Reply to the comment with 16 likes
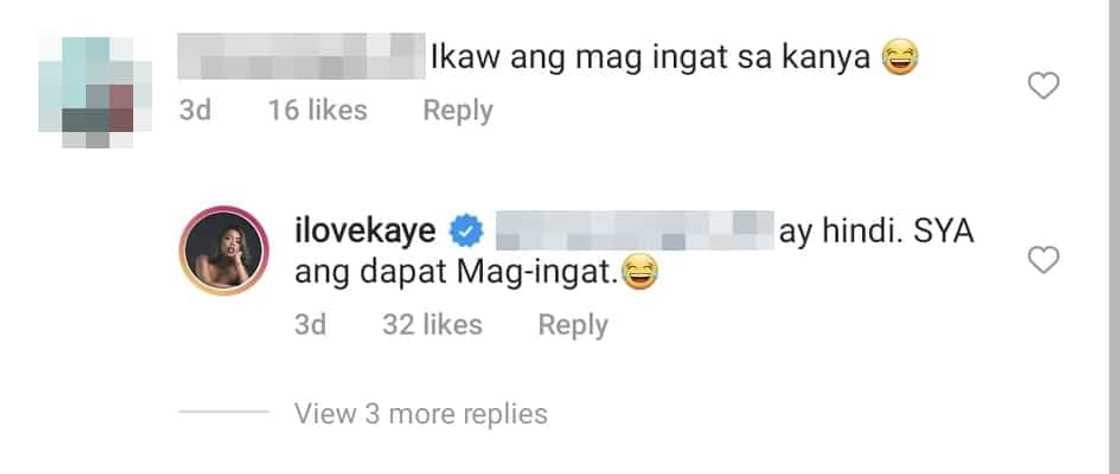Screen dimensions: 1120x474 click(458, 111)
